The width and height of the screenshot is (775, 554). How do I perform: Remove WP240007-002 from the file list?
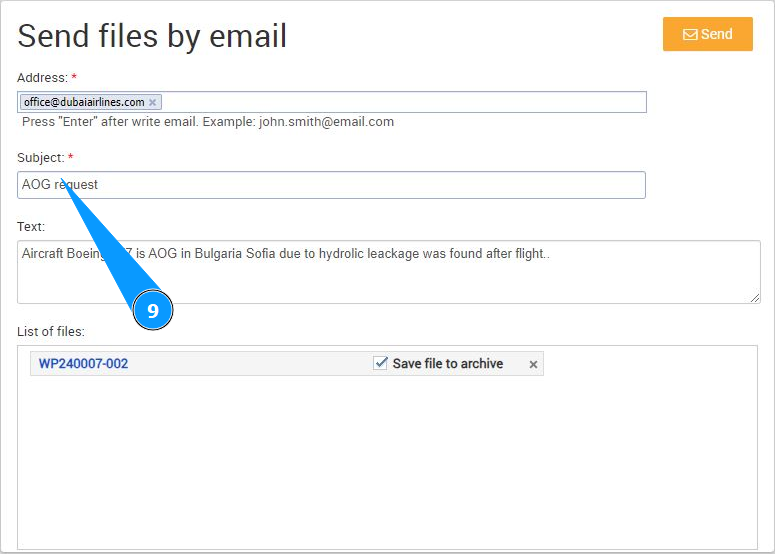[533, 365]
